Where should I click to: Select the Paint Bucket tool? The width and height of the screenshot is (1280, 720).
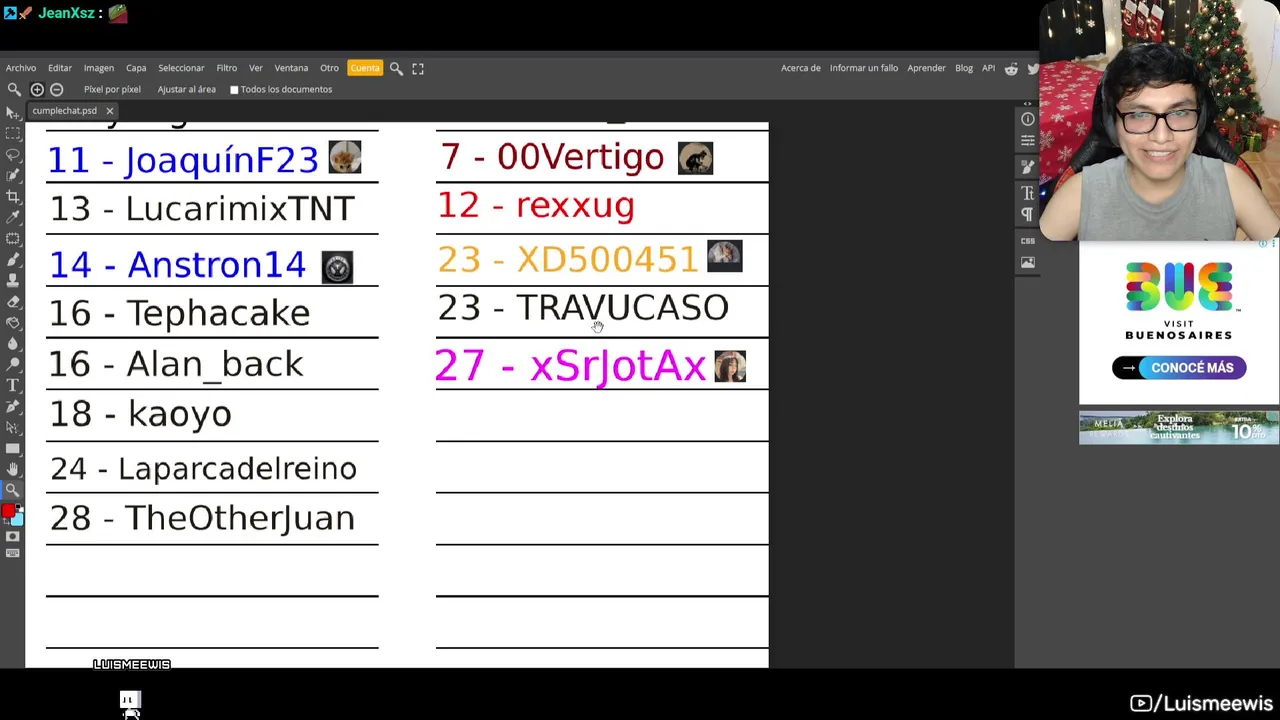pyautogui.click(x=13, y=322)
